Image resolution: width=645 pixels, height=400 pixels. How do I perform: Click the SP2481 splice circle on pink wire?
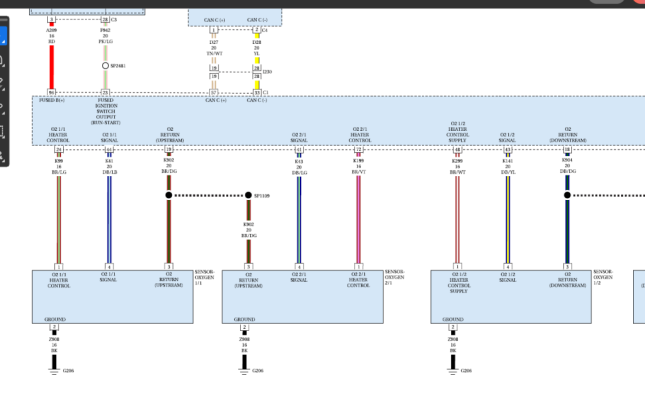[105, 66]
